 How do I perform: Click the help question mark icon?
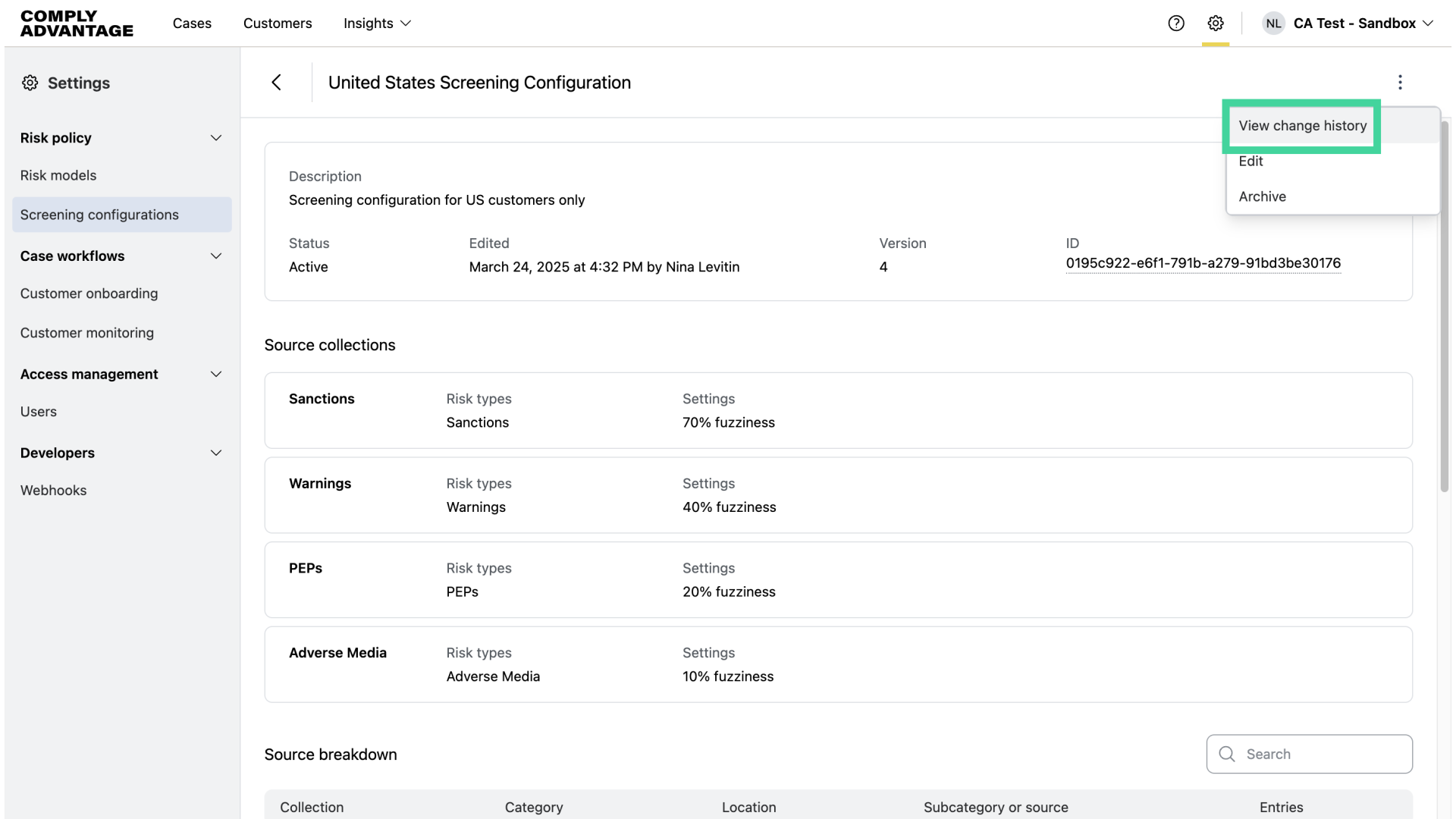[1176, 24]
